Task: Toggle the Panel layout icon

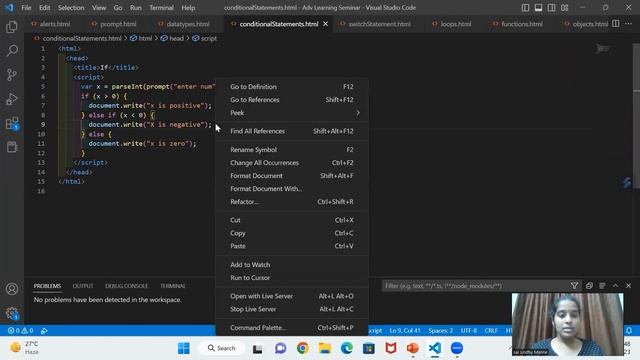Action: [538, 8]
